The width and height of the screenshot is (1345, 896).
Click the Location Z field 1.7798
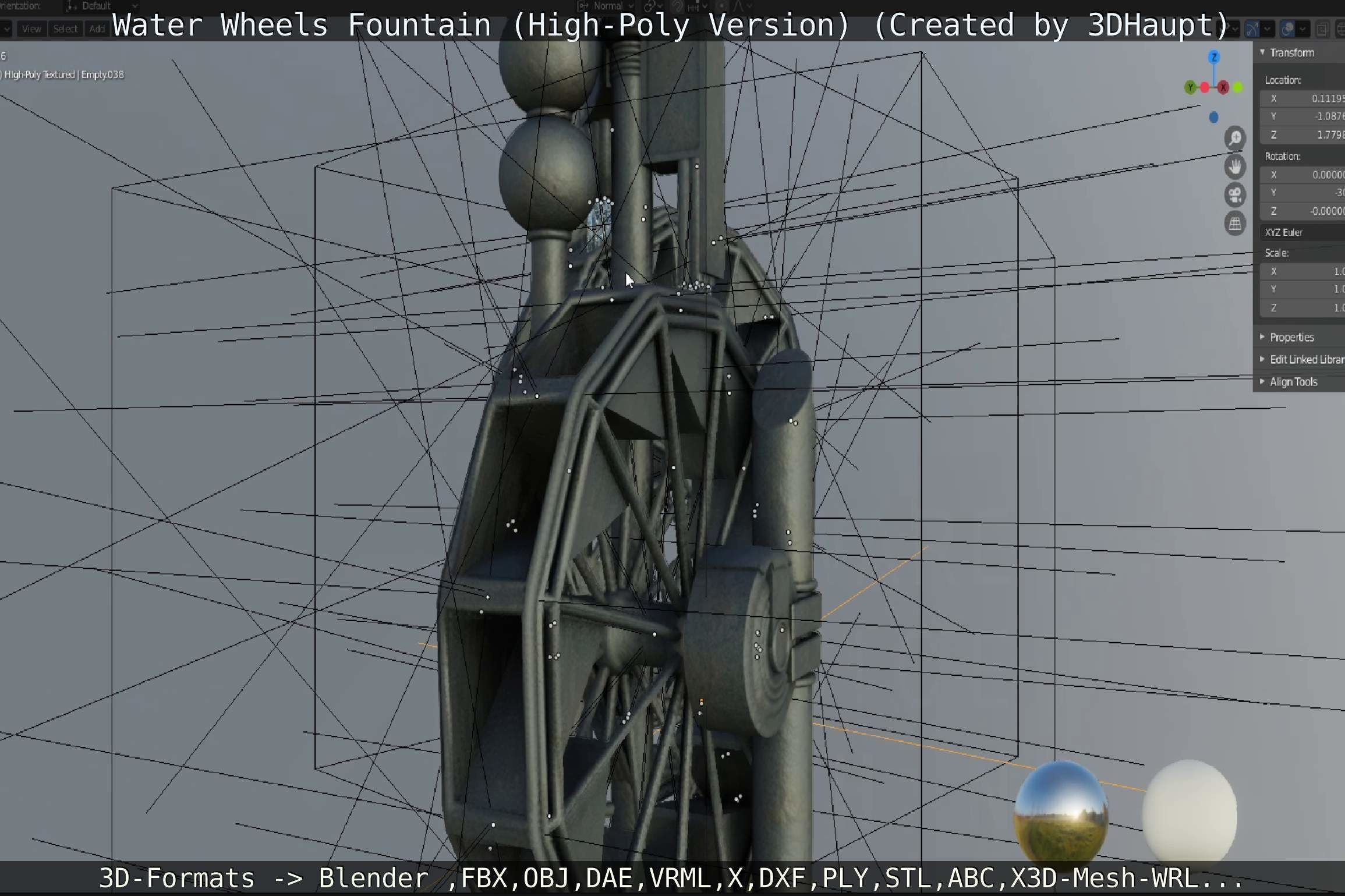point(1302,134)
